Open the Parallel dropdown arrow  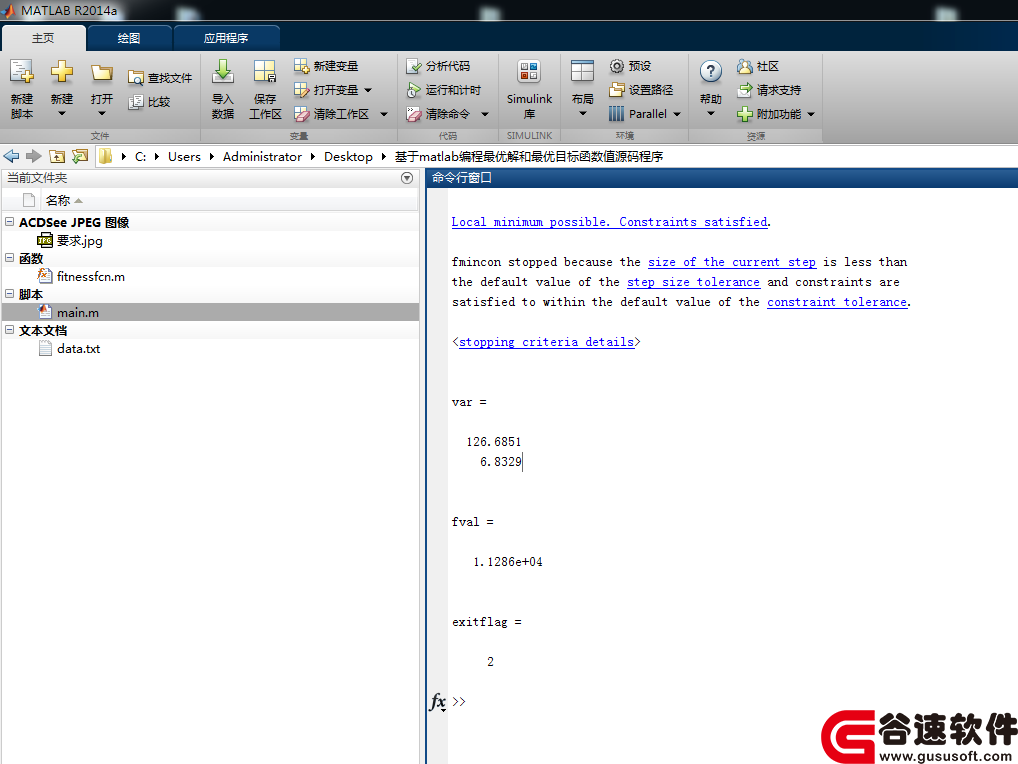tap(677, 114)
